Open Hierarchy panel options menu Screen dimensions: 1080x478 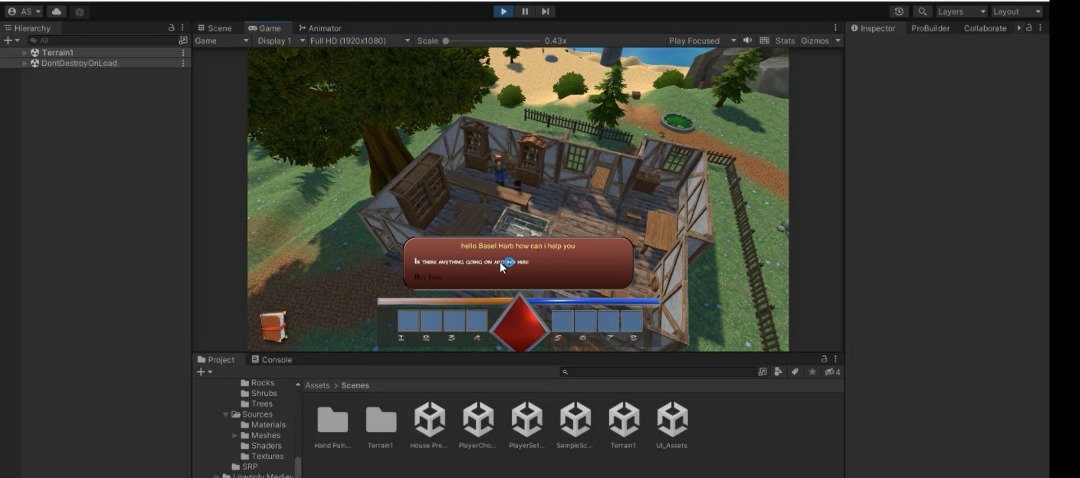[x=183, y=28]
